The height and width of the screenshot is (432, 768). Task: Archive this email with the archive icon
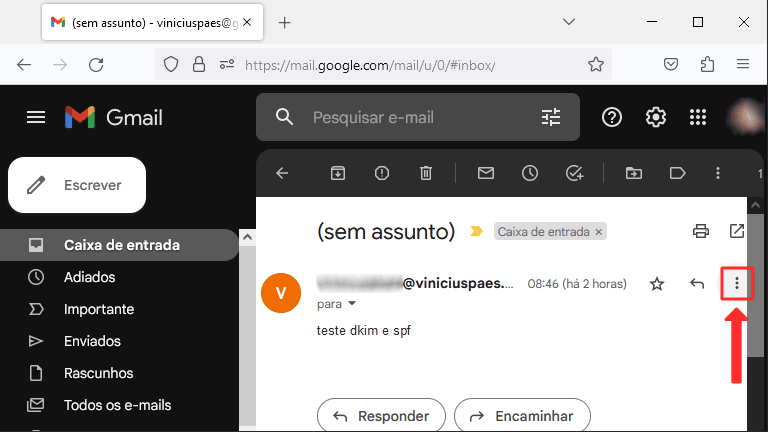(338, 173)
